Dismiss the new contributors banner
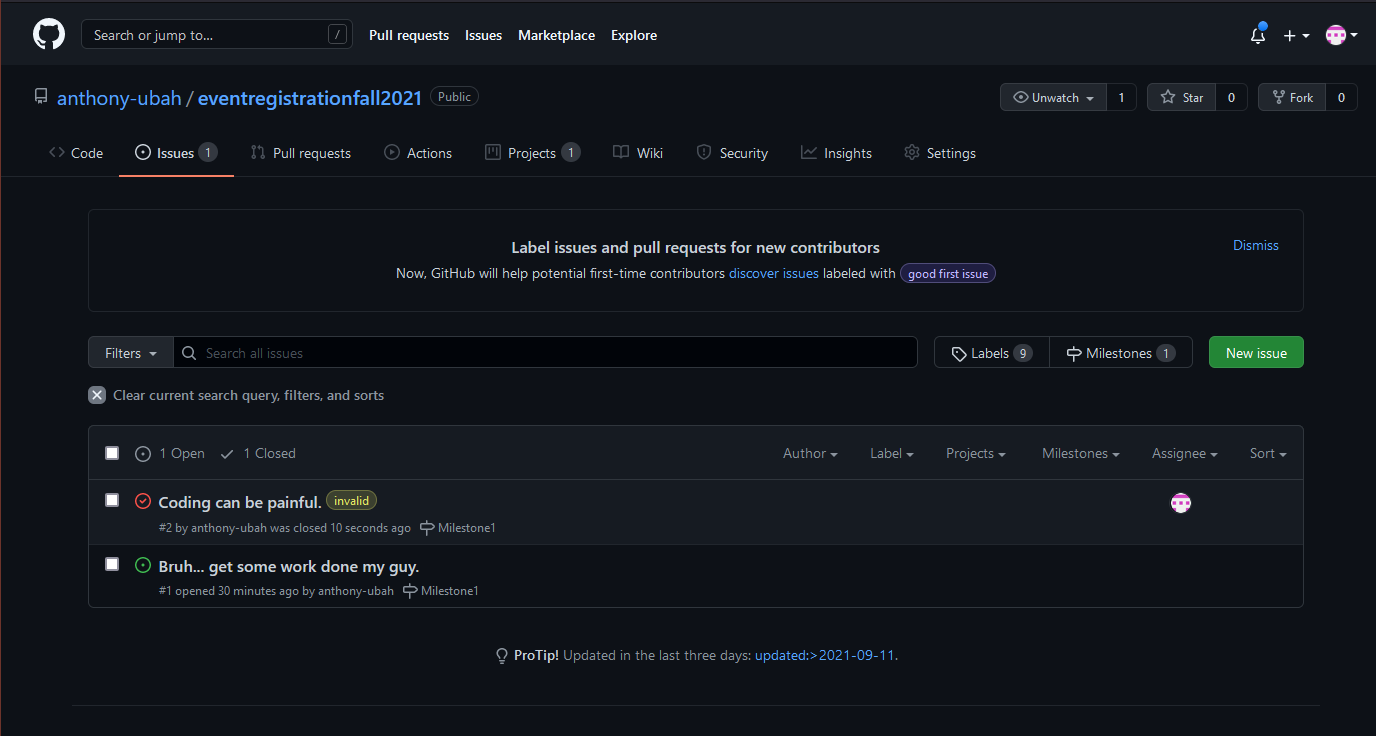 pos(1255,245)
